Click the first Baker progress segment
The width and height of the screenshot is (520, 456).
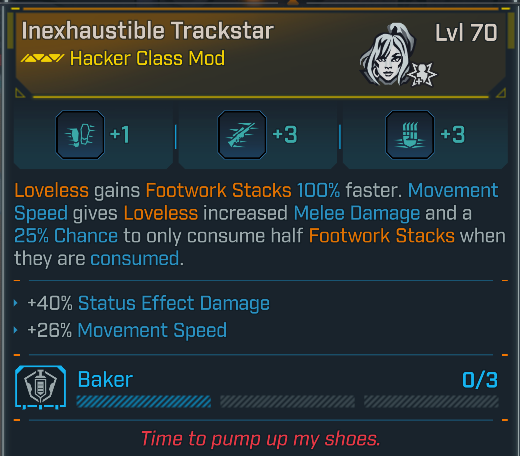coord(144,401)
